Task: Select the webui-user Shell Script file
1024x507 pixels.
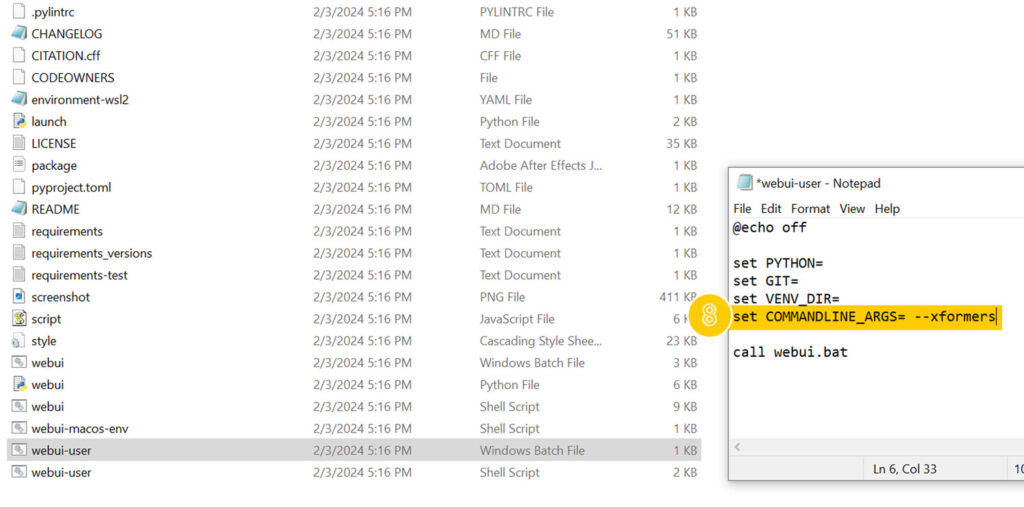Action: coord(61,473)
